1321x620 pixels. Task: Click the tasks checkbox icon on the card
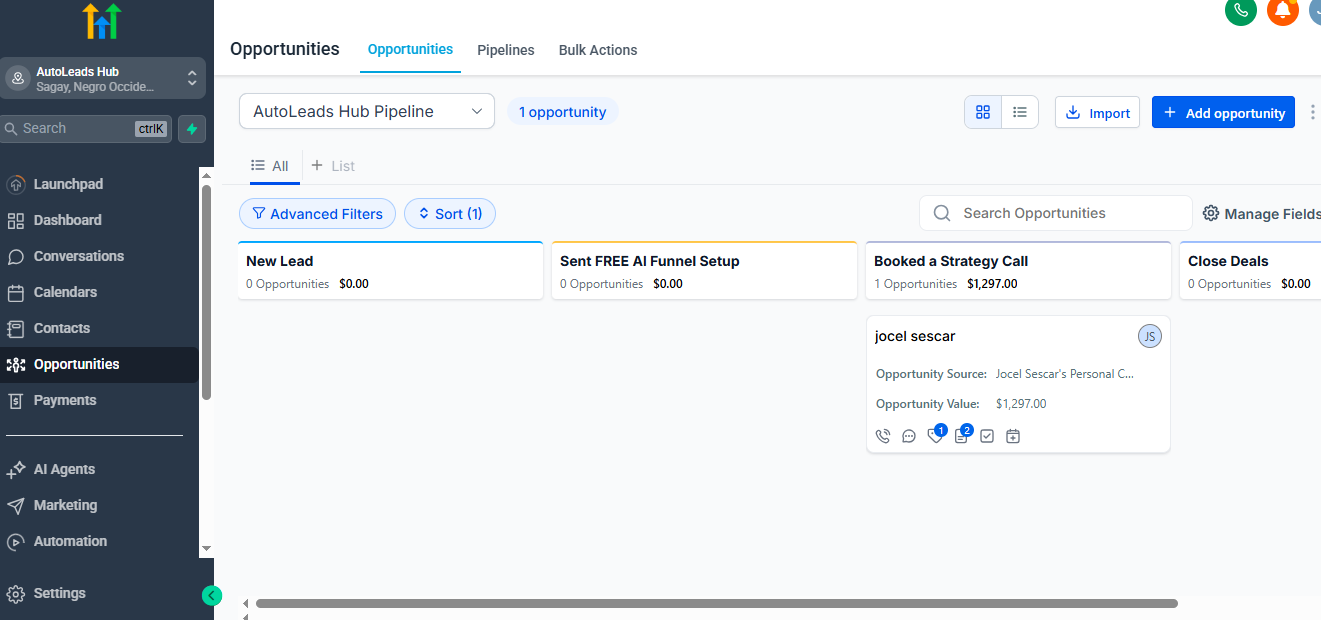tap(987, 436)
